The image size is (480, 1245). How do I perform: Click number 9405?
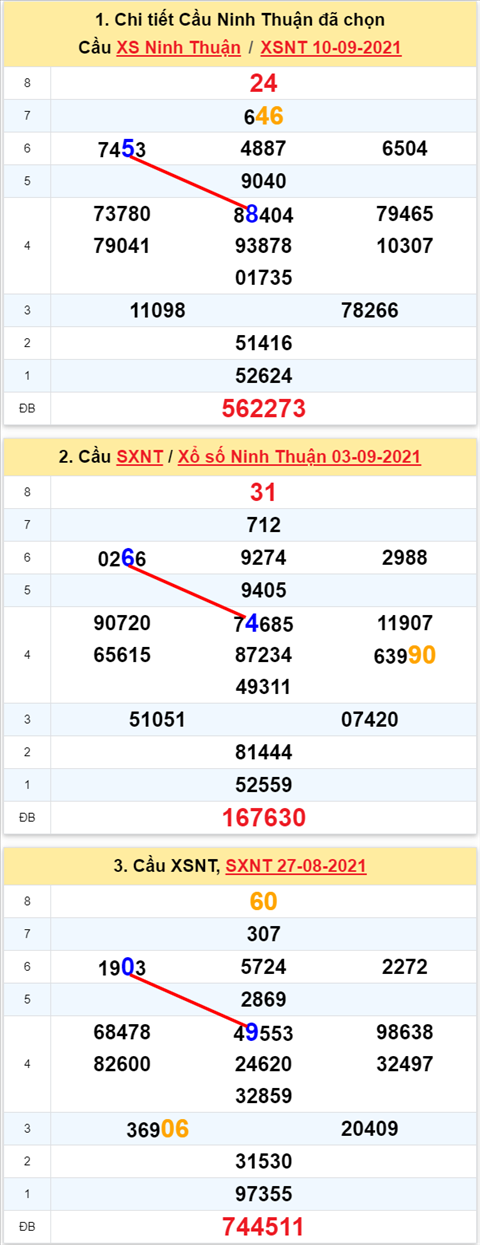[264, 590]
